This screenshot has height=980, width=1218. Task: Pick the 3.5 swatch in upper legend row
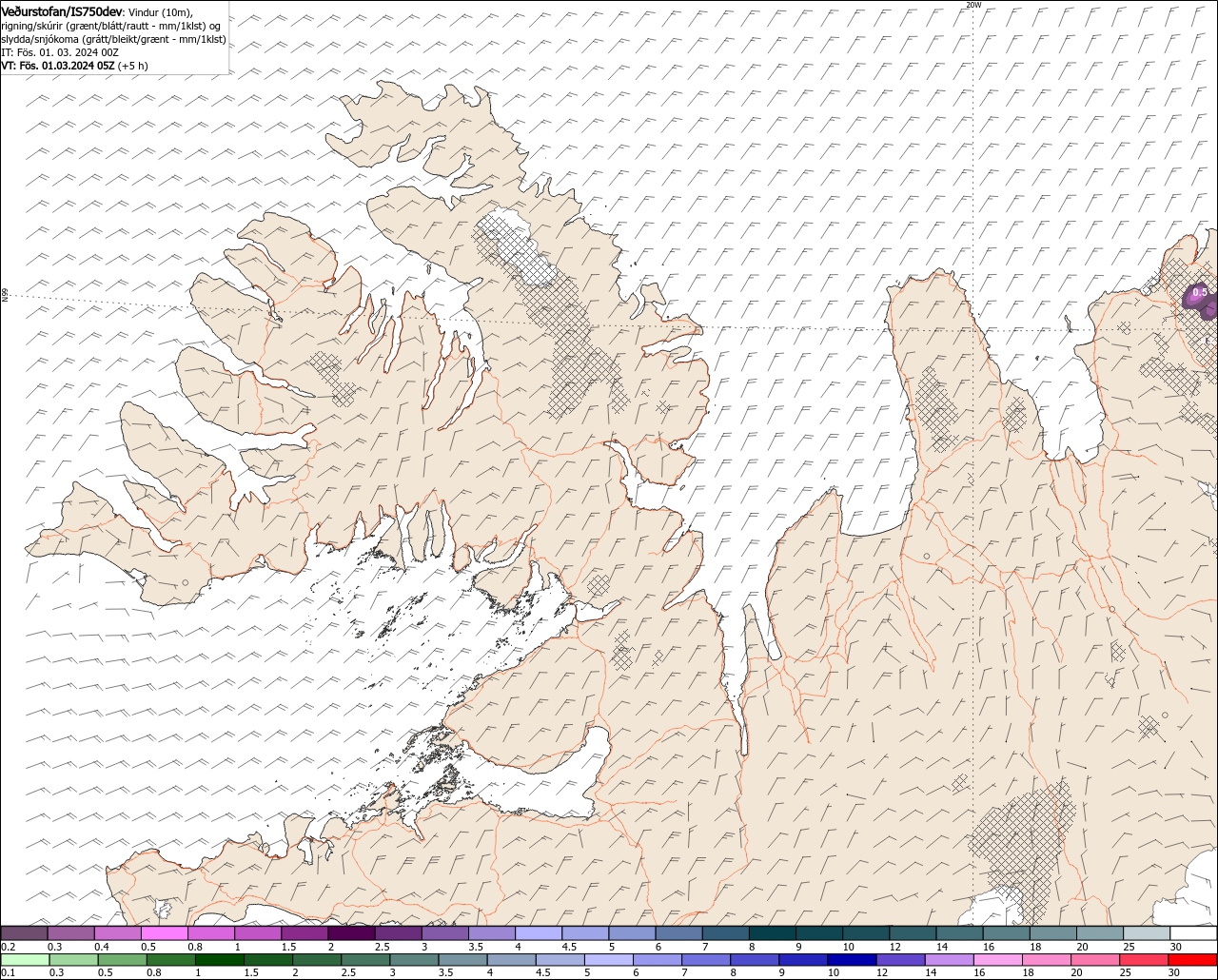click(492, 933)
